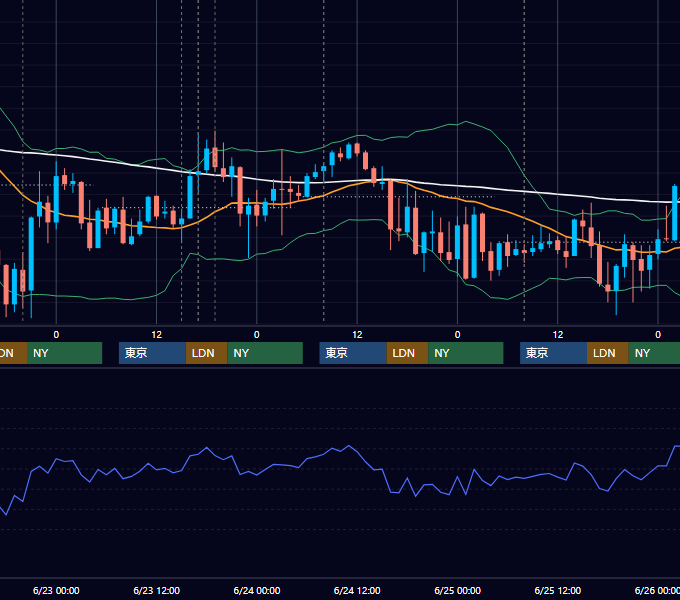
Task: Click the 東京 session block on 6/25
Action: point(553,353)
